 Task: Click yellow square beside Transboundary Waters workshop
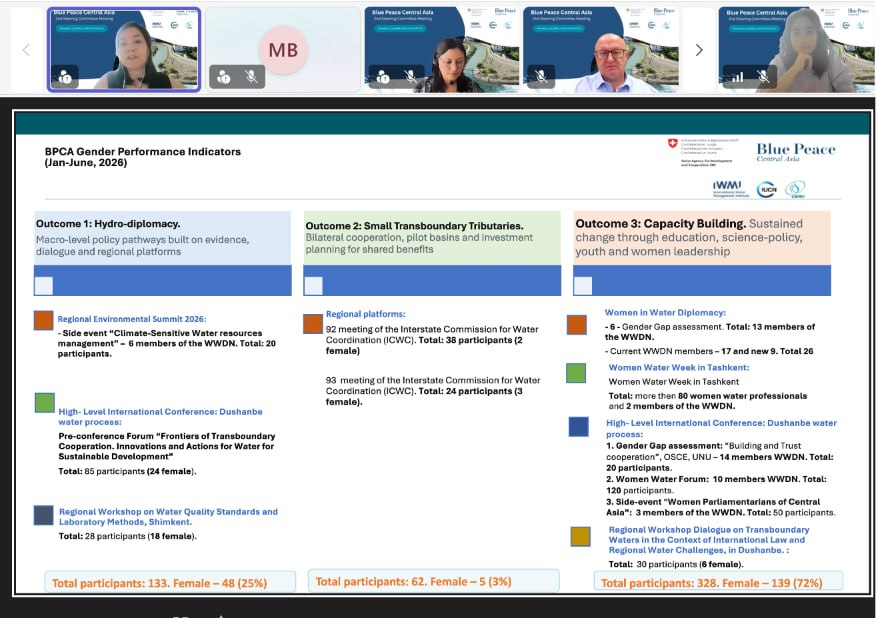click(580, 536)
